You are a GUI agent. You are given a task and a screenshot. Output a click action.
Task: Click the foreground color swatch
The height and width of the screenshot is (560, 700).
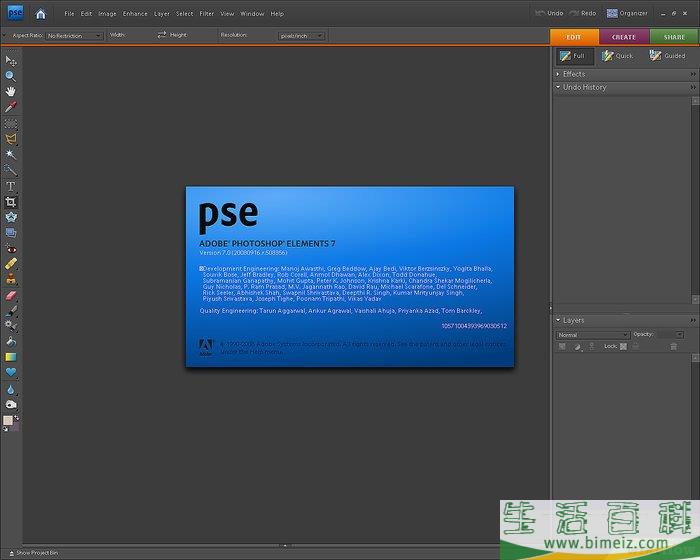click(x=8, y=420)
